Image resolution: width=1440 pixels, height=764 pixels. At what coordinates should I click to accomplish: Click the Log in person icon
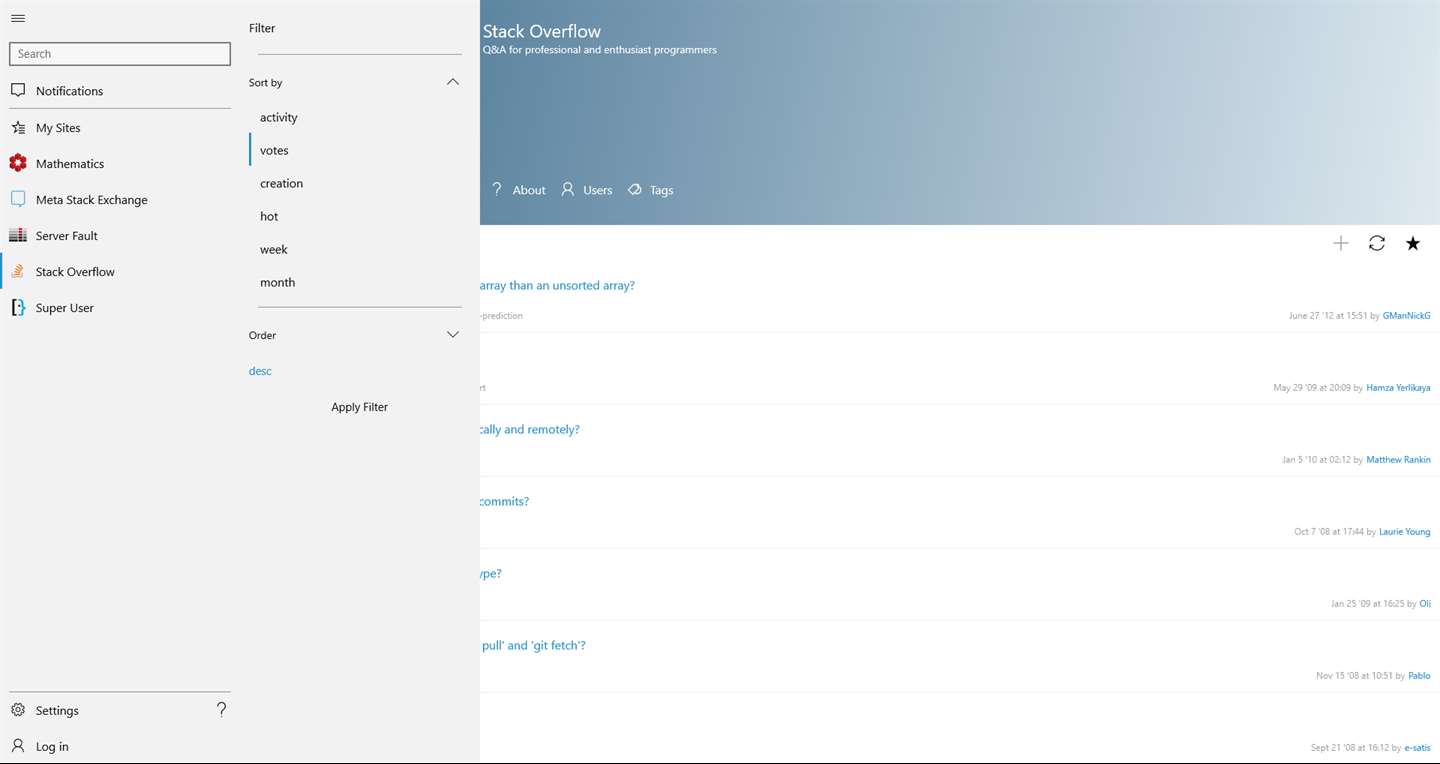pyautogui.click(x=18, y=746)
